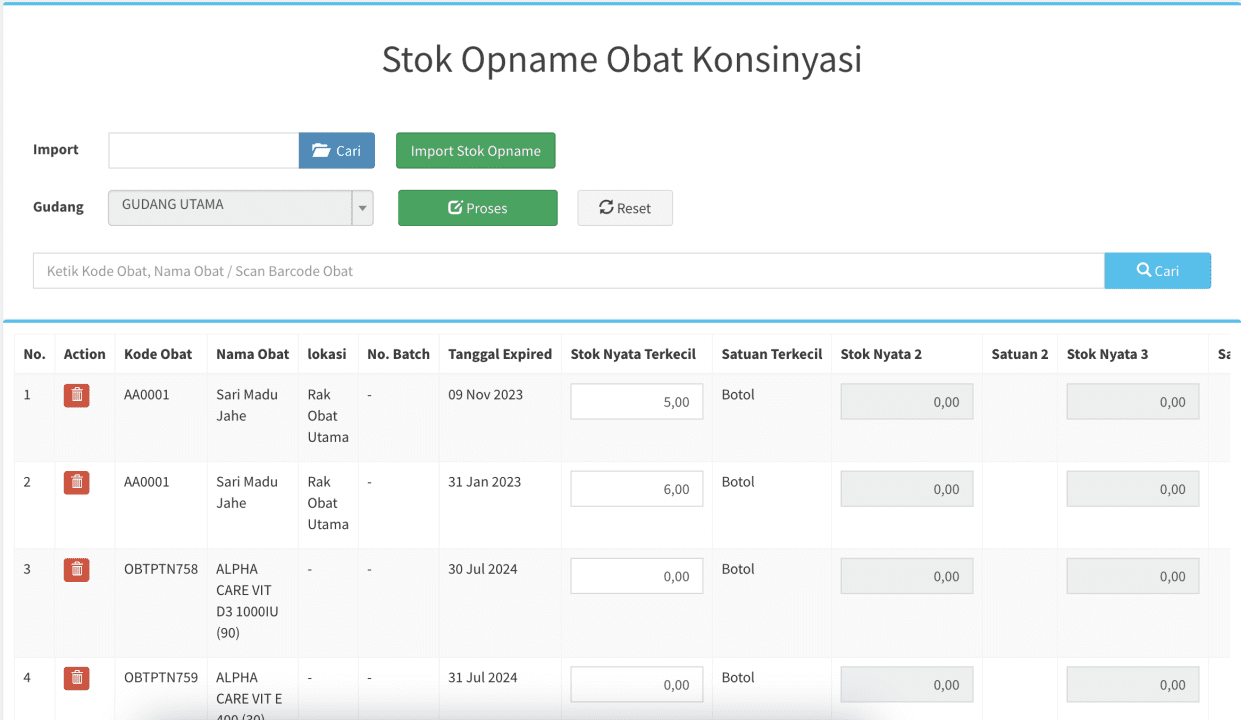1241x720 pixels.
Task: Click Stok Nyata 3 field in row 2
Action: coord(1133,489)
